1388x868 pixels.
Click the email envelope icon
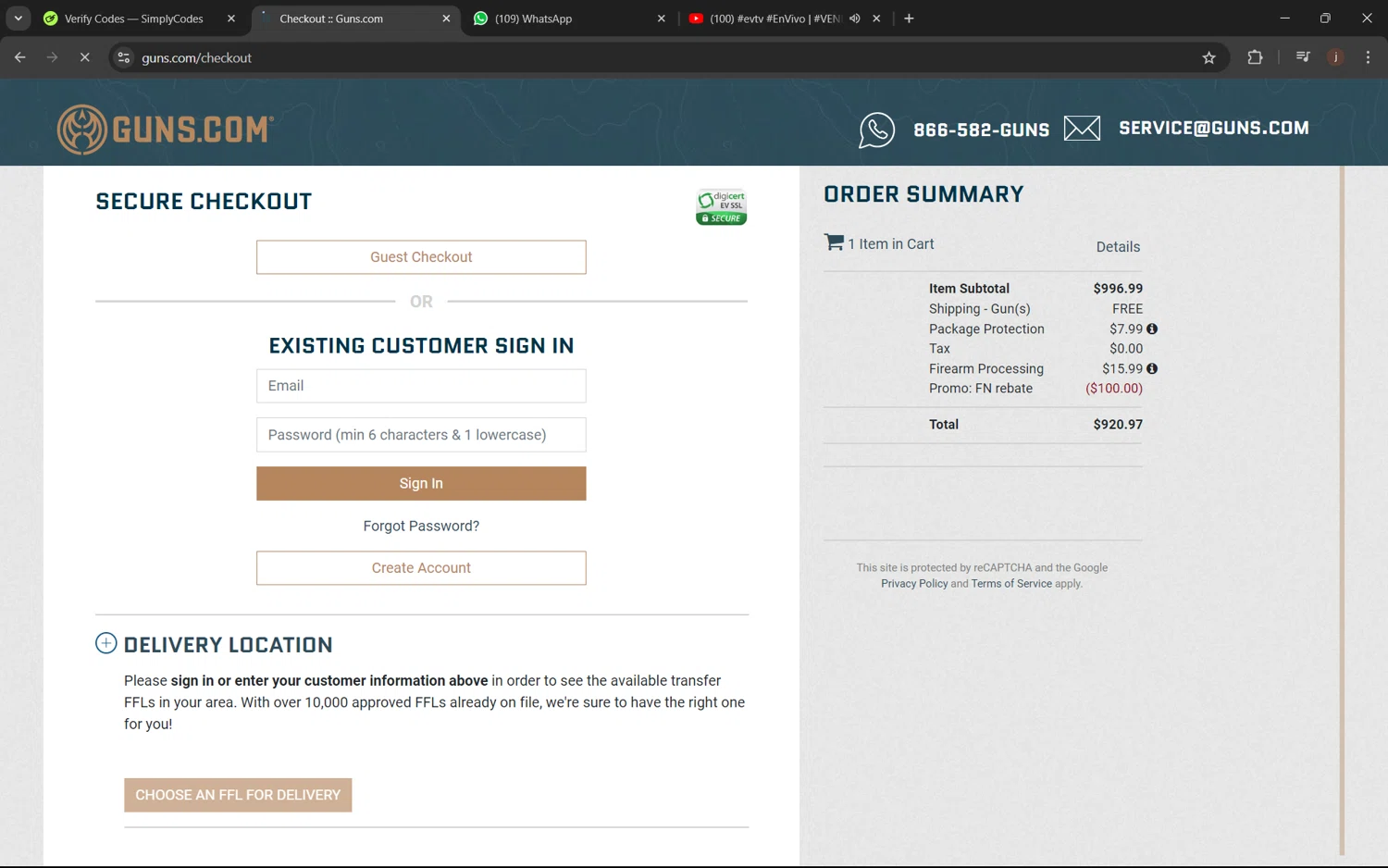[1082, 129]
